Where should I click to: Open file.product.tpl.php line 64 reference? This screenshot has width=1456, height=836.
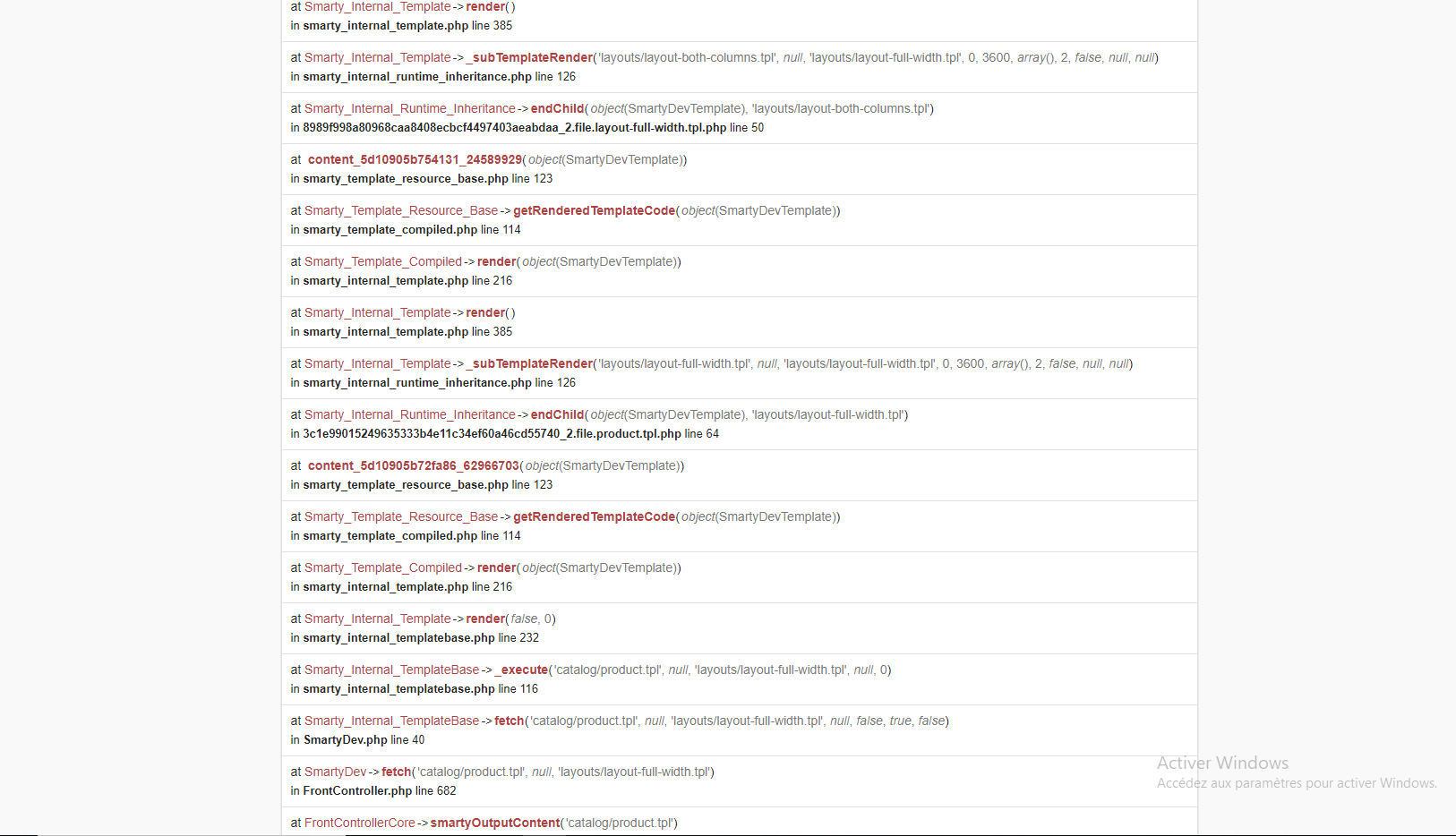[504, 434]
